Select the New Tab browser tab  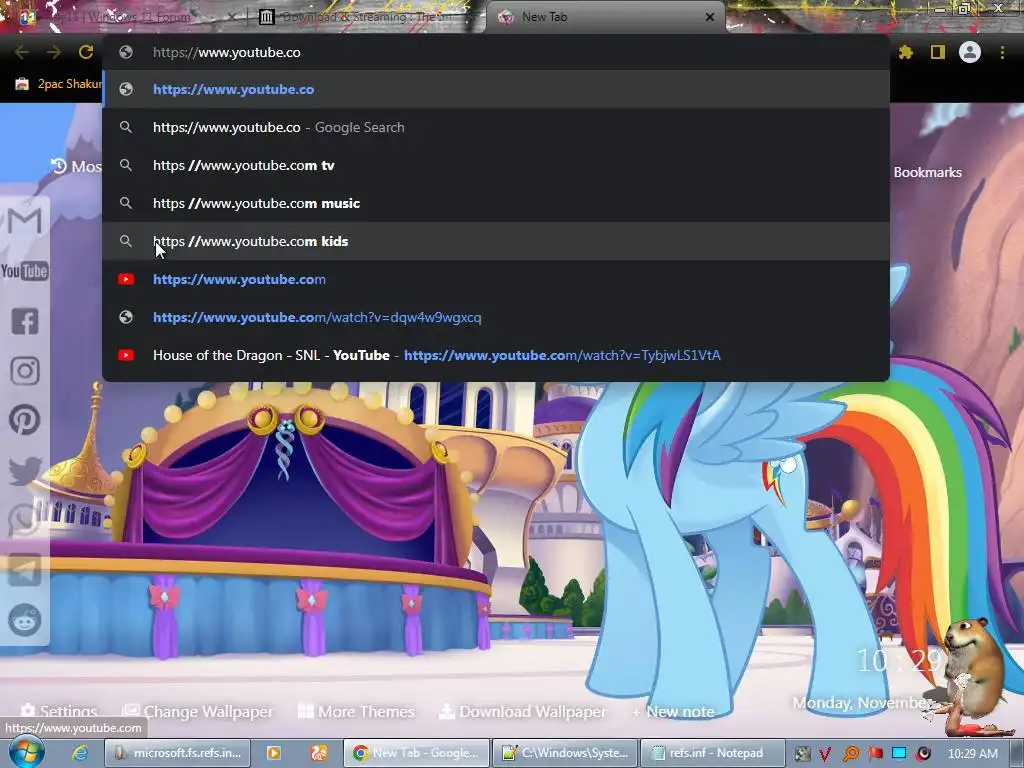point(604,17)
